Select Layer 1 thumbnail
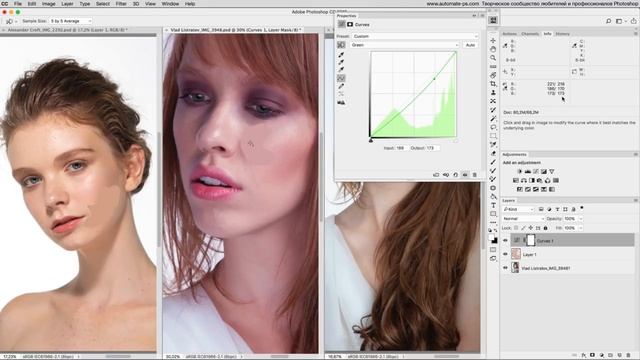 [x=516, y=254]
